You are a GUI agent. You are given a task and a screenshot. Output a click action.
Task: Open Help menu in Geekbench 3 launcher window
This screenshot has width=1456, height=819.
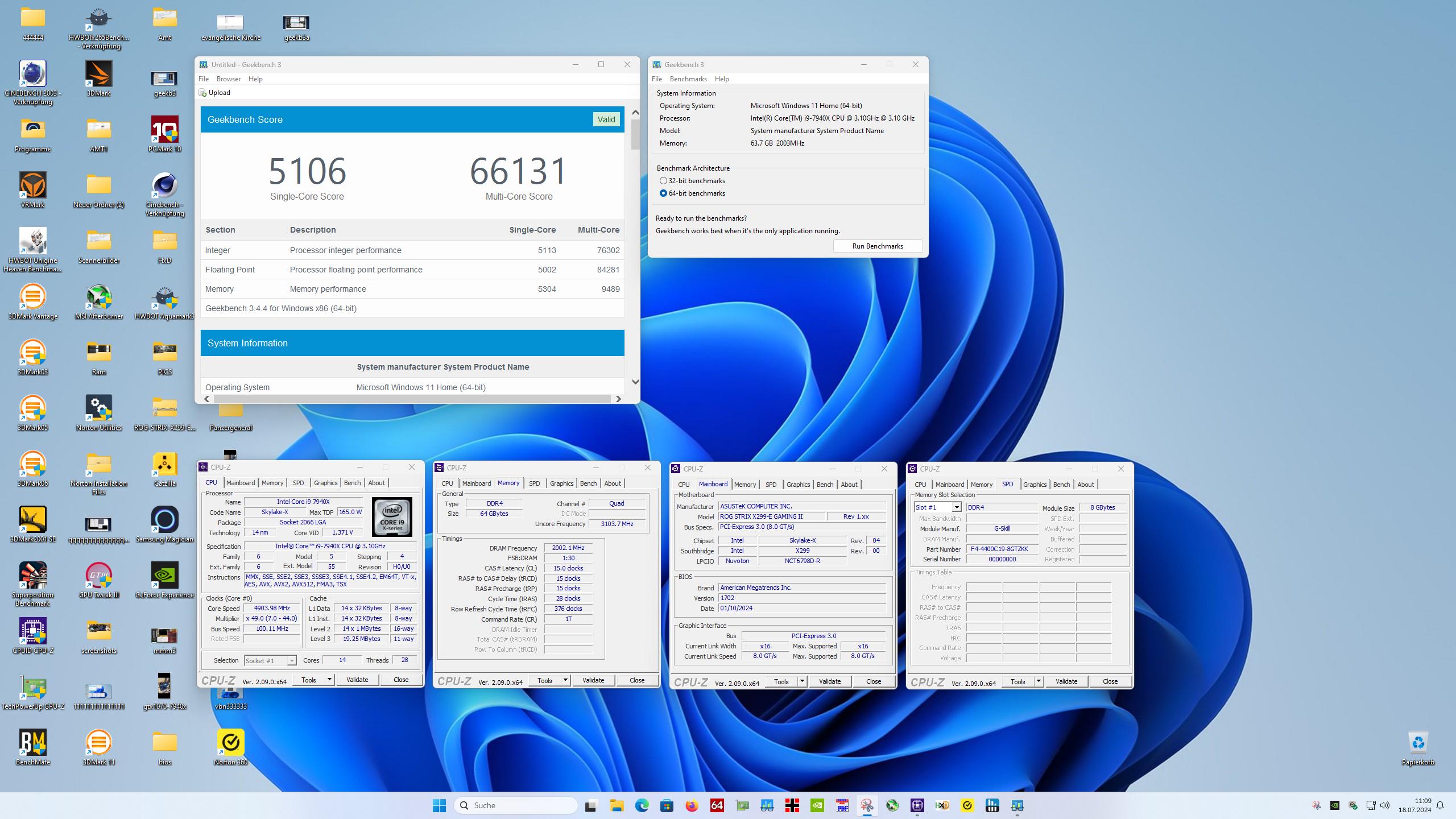pyautogui.click(x=722, y=79)
